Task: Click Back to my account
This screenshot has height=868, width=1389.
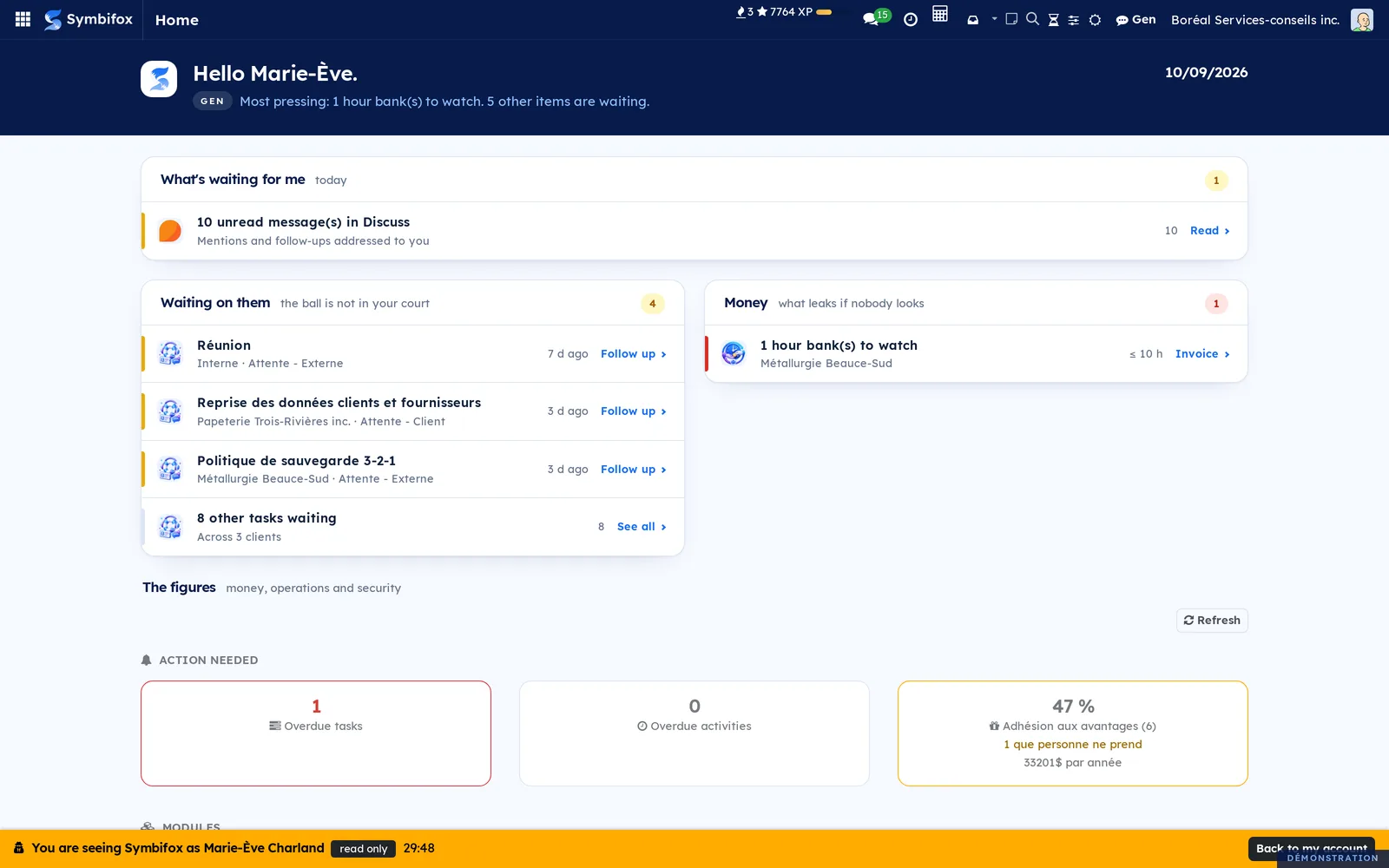Action: click(x=1311, y=848)
